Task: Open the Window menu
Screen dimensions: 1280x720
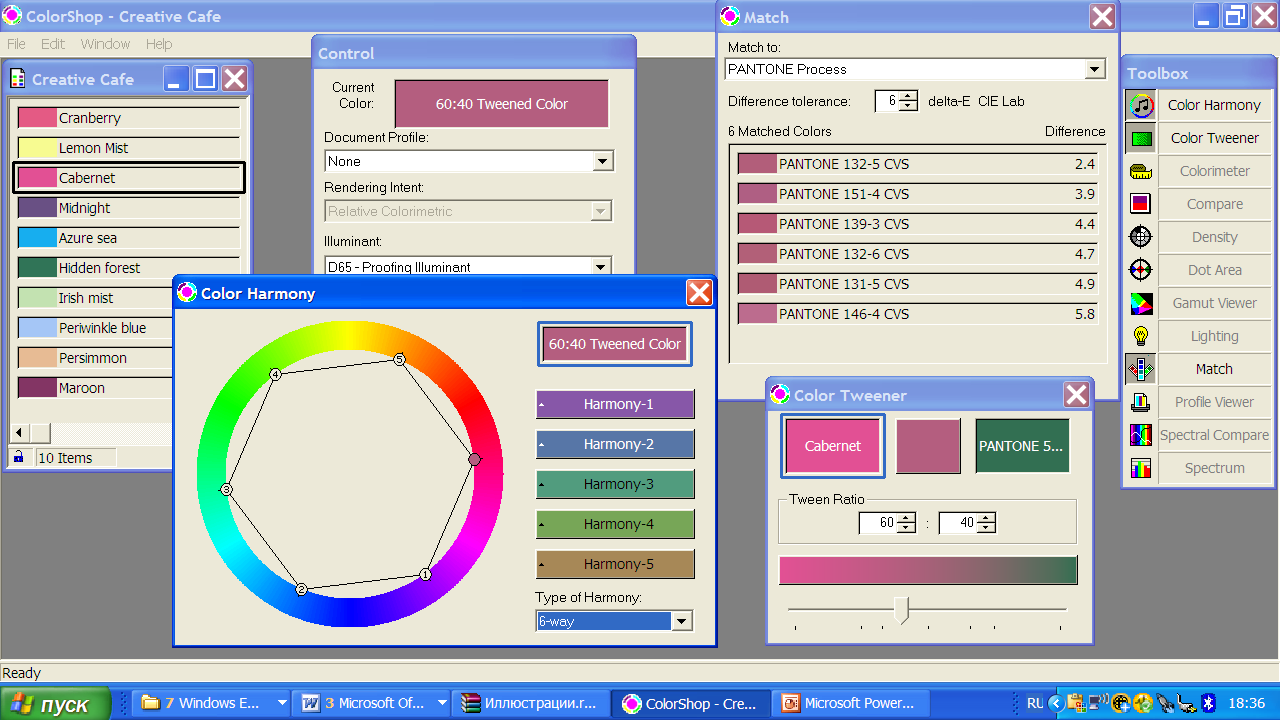Action: coord(106,44)
